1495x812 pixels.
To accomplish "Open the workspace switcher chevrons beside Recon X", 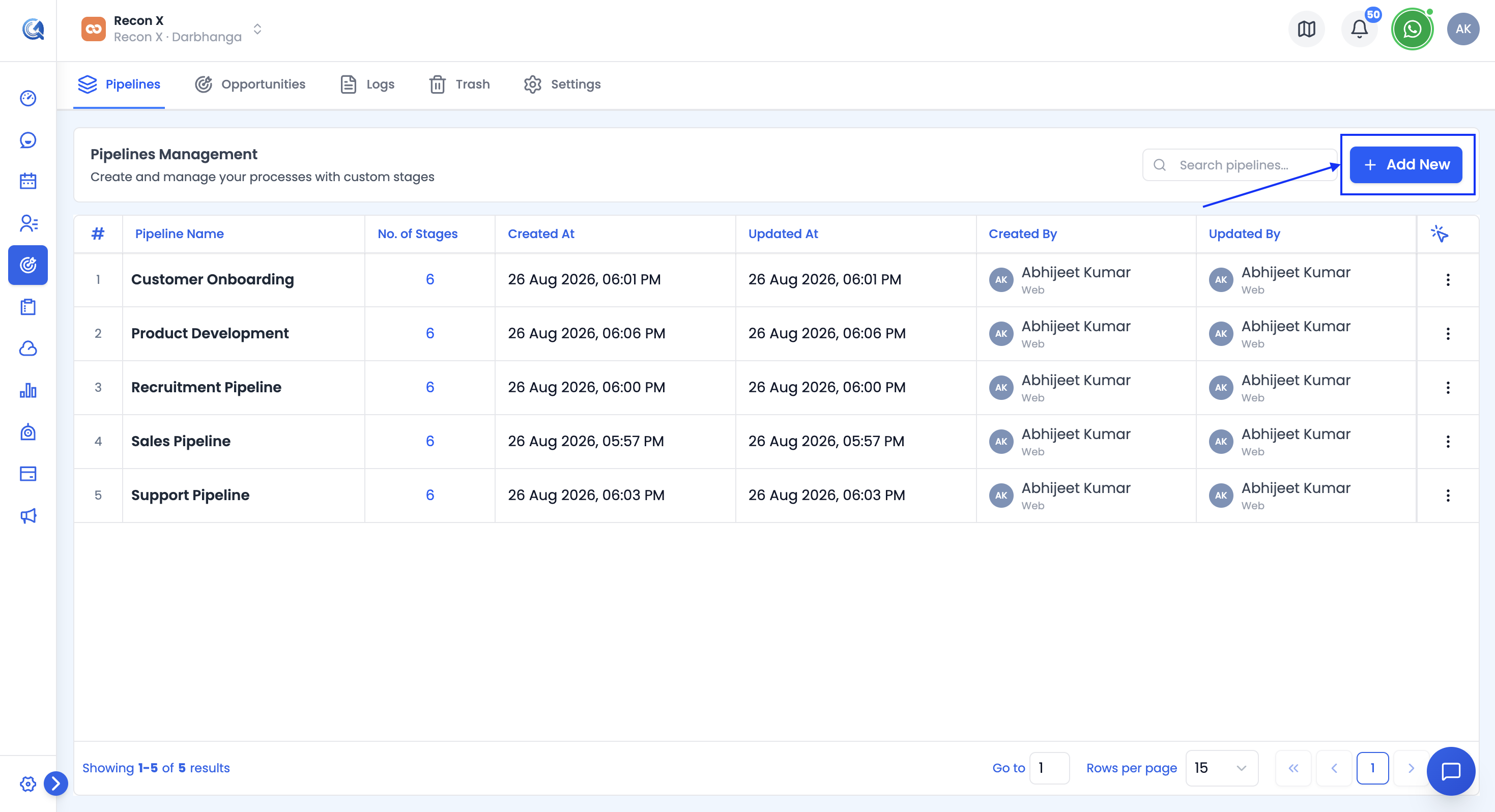I will pyautogui.click(x=257, y=29).
